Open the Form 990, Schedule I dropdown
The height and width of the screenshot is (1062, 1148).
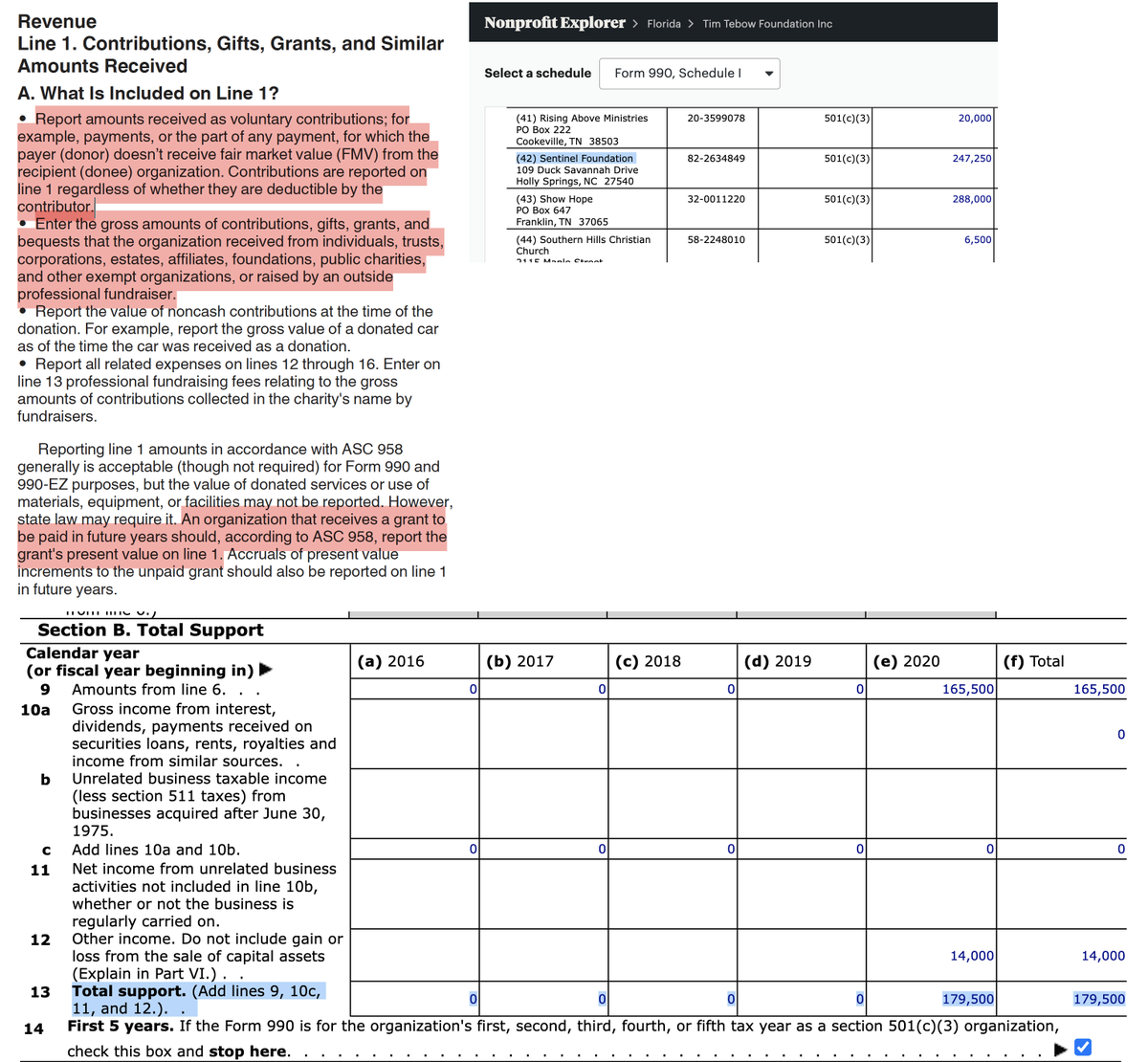pyautogui.click(x=689, y=74)
